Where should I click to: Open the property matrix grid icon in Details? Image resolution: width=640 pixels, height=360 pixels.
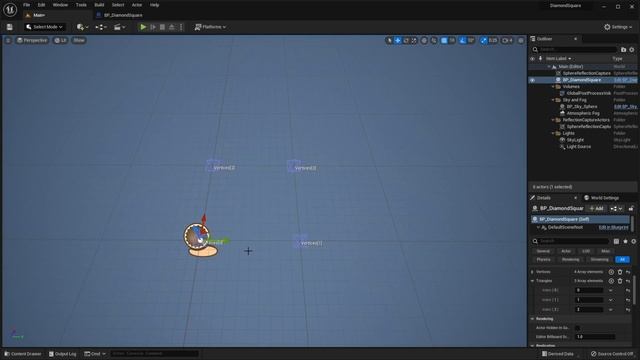(x=616, y=241)
